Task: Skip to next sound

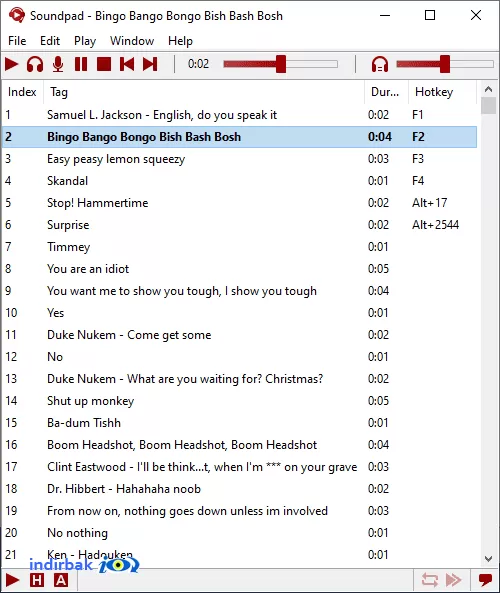Action: point(150,64)
